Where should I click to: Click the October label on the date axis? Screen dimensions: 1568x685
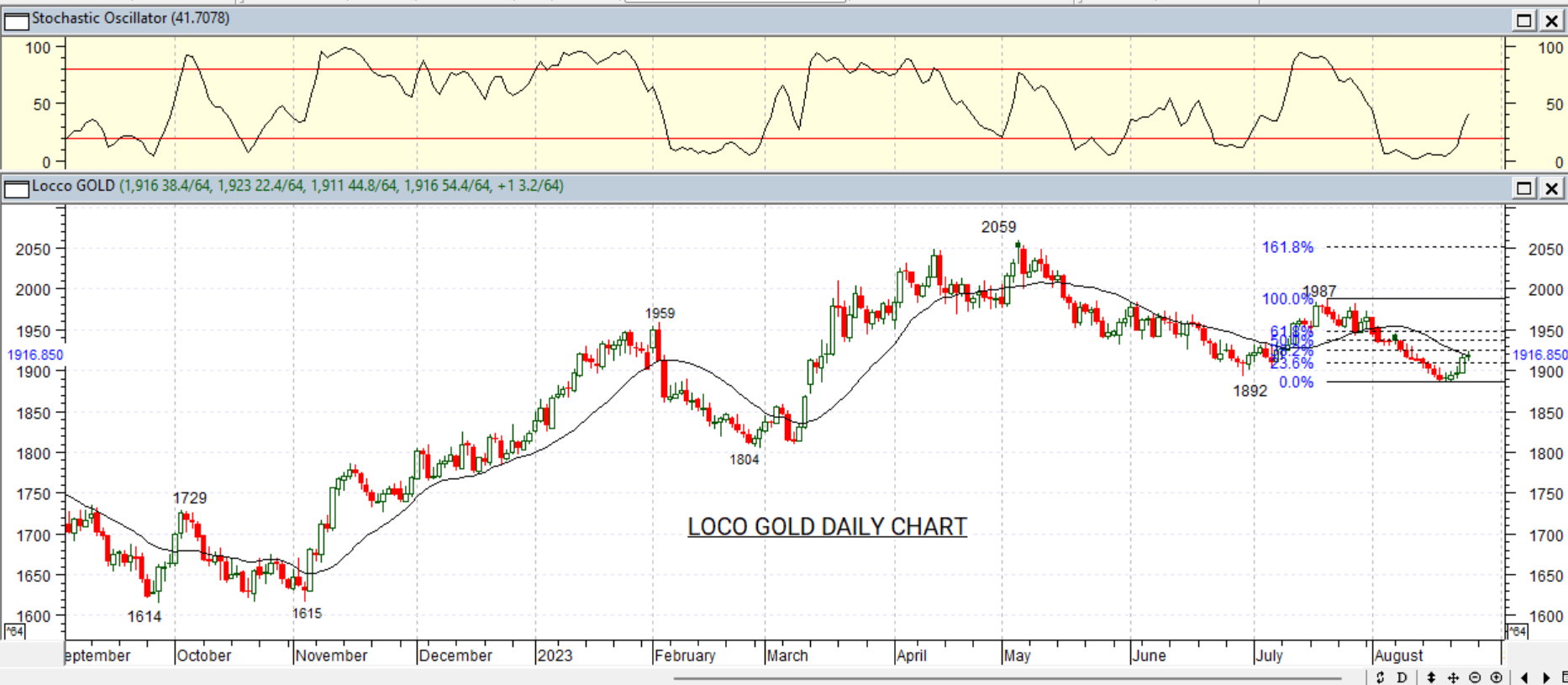[204, 656]
